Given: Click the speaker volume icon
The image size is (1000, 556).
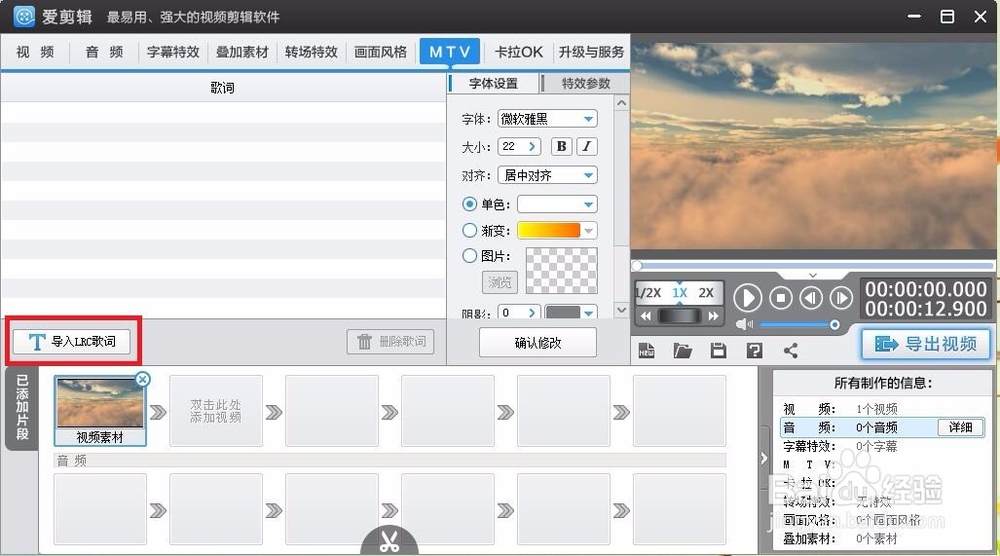Looking at the screenshot, I should click(x=744, y=325).
